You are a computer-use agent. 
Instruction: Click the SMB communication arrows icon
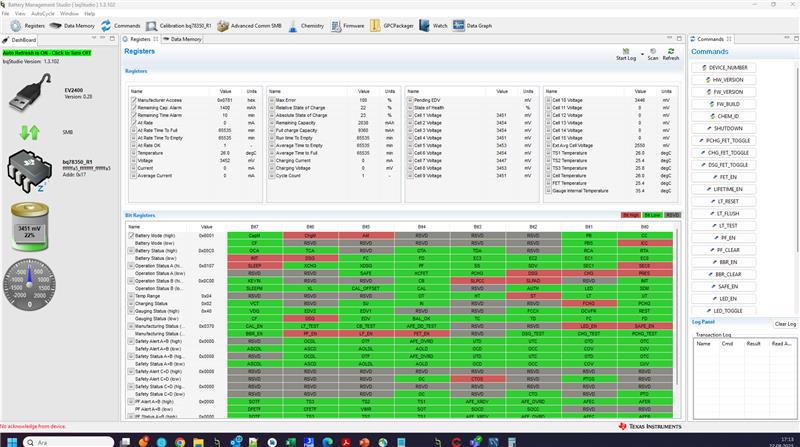pyautogui.click(x=30, y=133)
